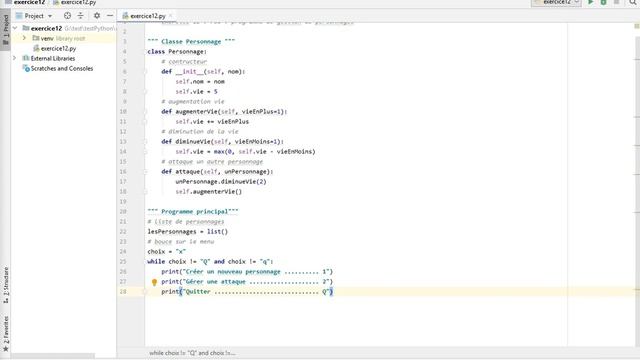
Task: Open Project panel settings gear
Action: pos(97,16)
